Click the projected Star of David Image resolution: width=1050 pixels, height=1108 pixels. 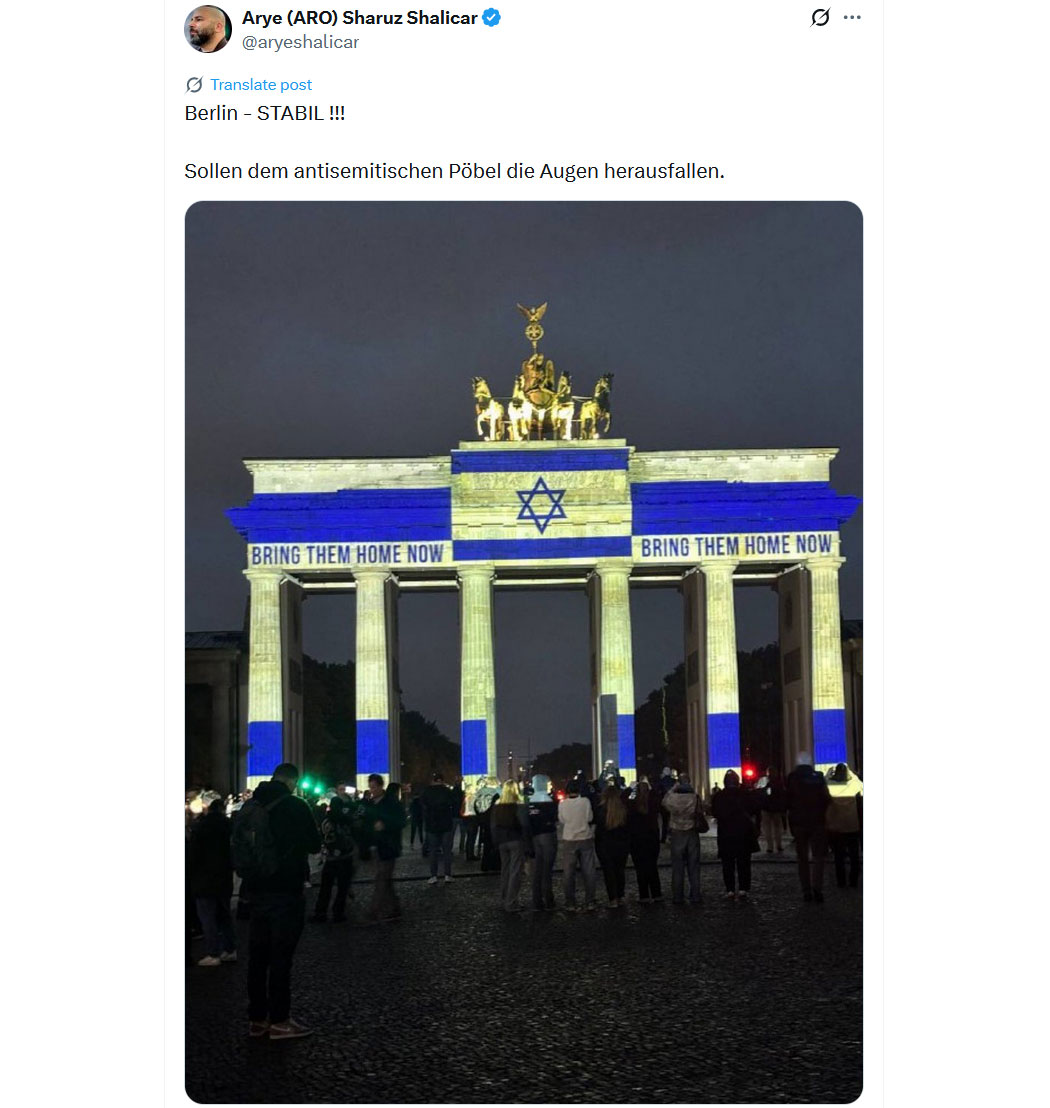(x=541, y=505)
